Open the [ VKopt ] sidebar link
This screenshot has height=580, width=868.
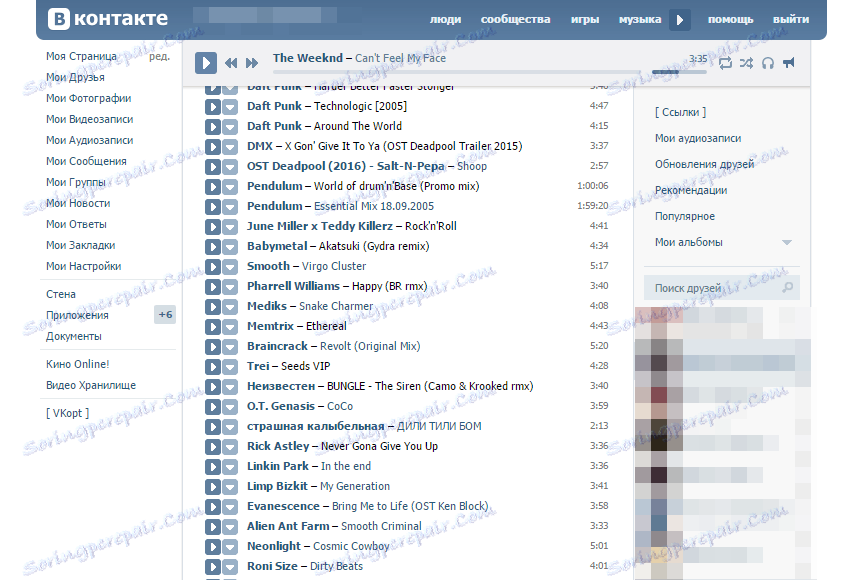point(68,413)
